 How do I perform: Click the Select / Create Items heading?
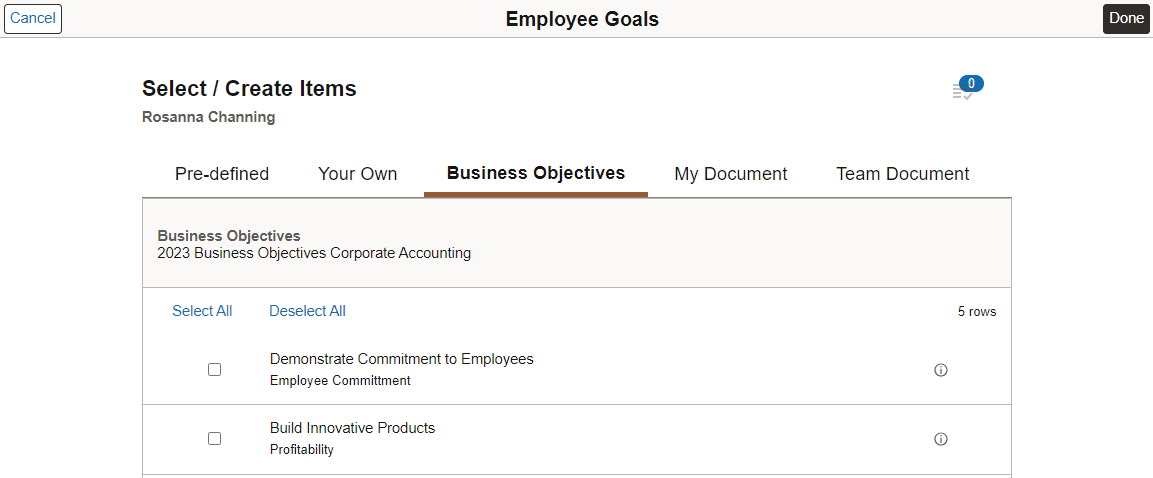[x=249, y=89]
